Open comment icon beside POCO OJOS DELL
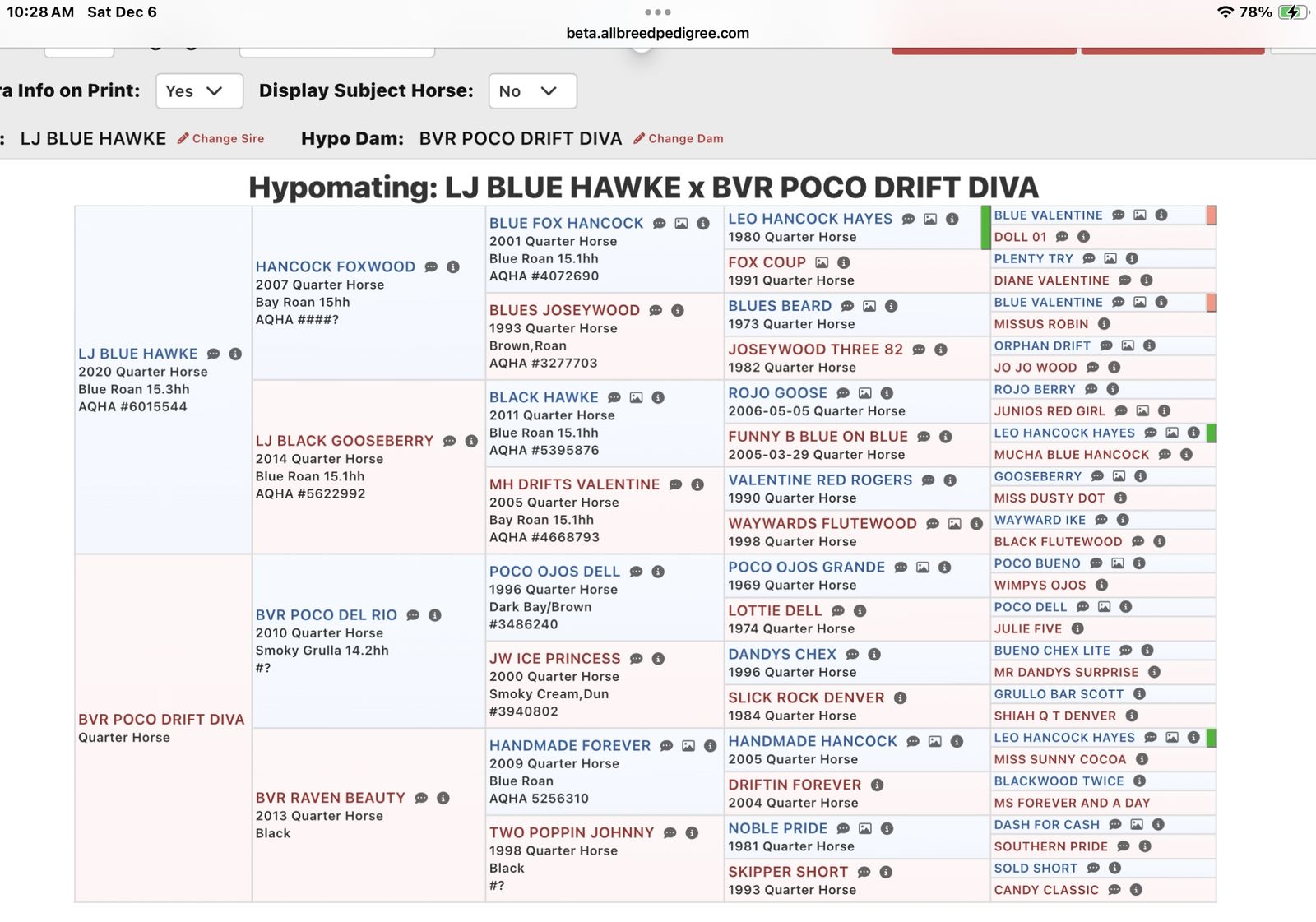 point(637,572)
